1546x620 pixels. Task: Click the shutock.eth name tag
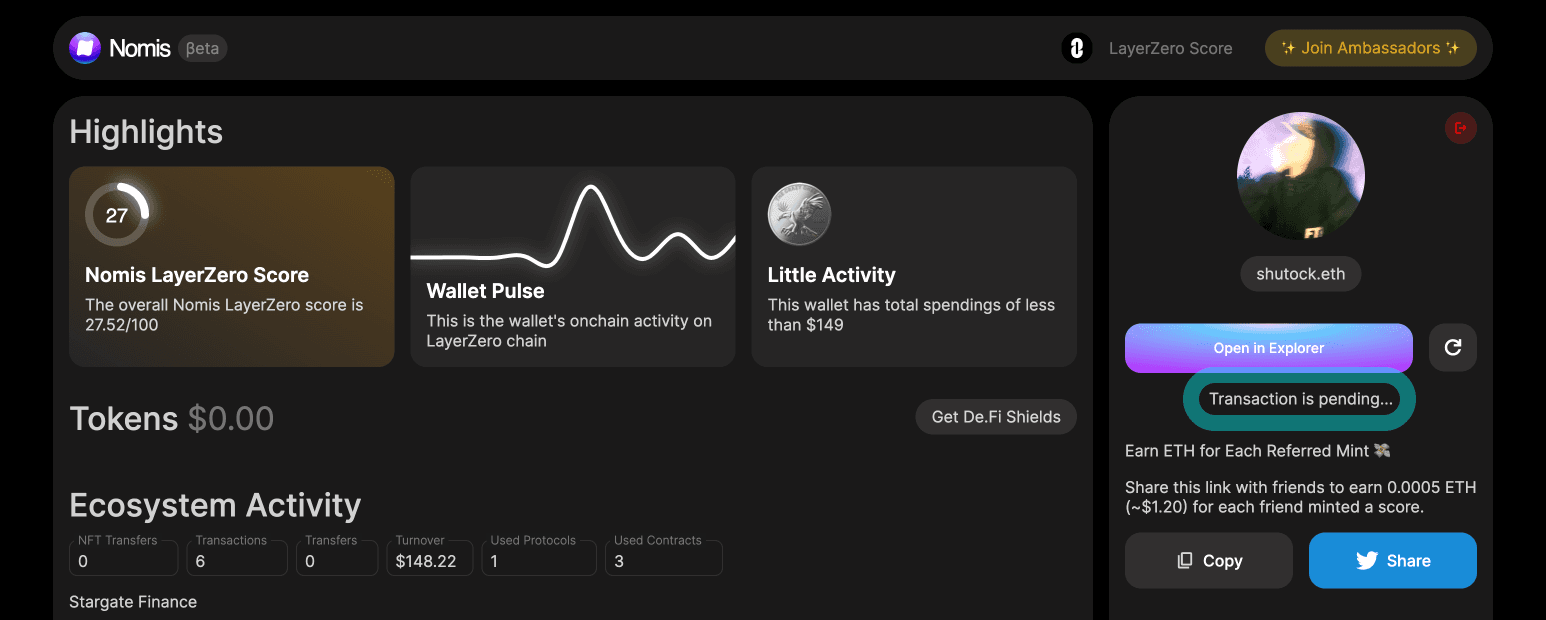tap(1300, 274)
